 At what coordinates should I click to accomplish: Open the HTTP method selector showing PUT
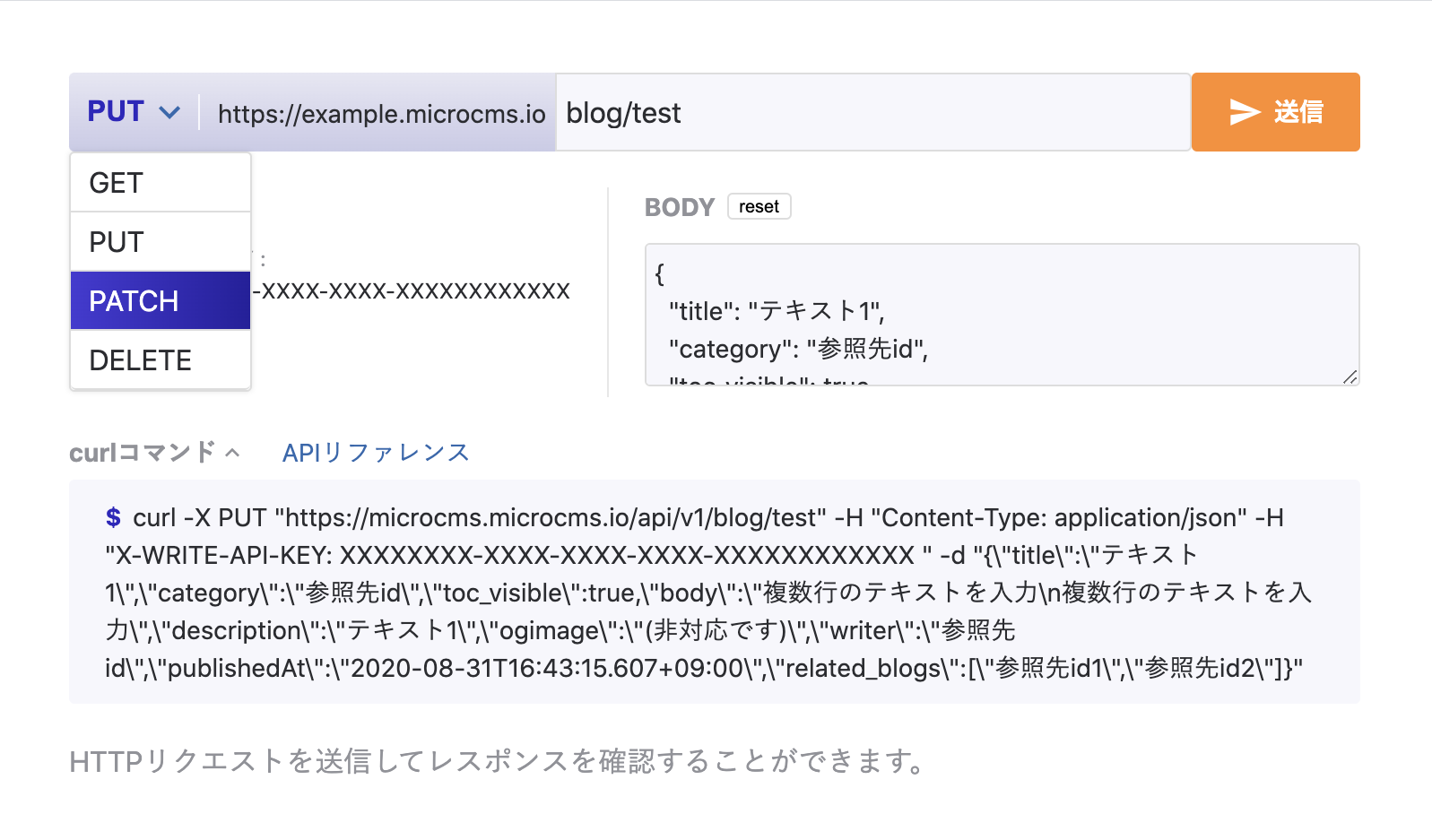[x=134, y=112]
